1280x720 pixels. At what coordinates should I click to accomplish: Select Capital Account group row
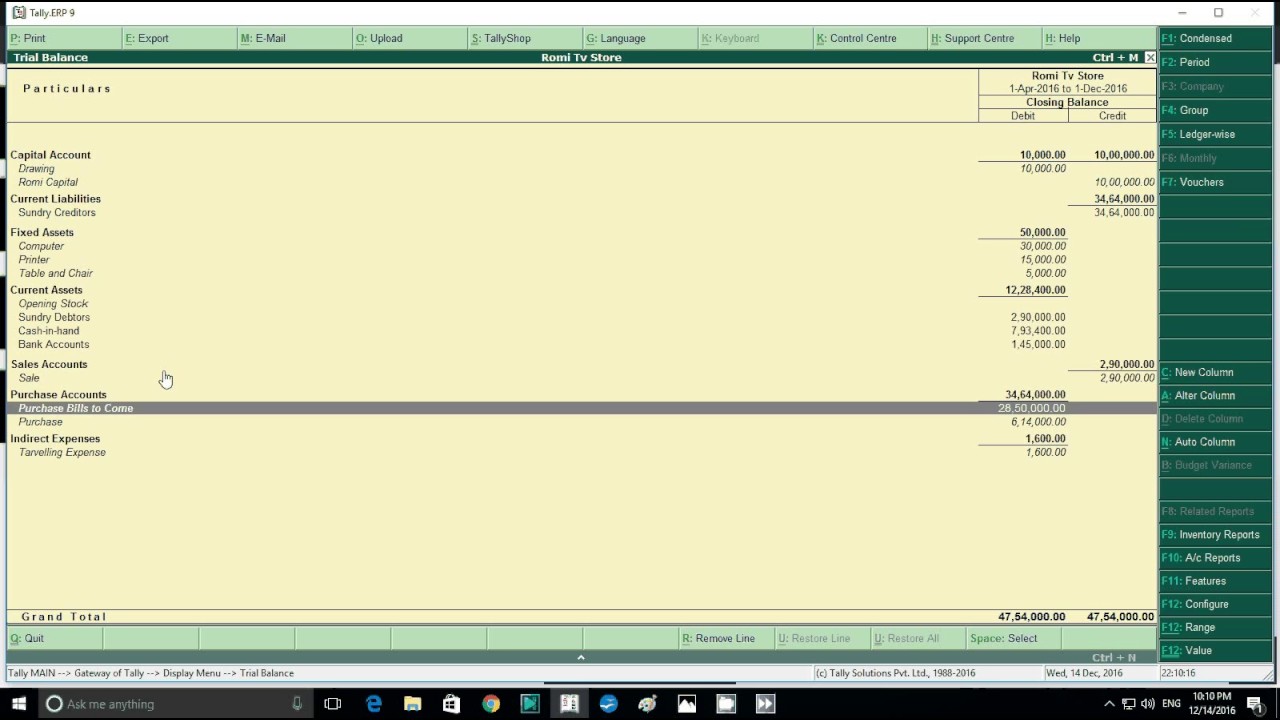(x=582, y=155)
